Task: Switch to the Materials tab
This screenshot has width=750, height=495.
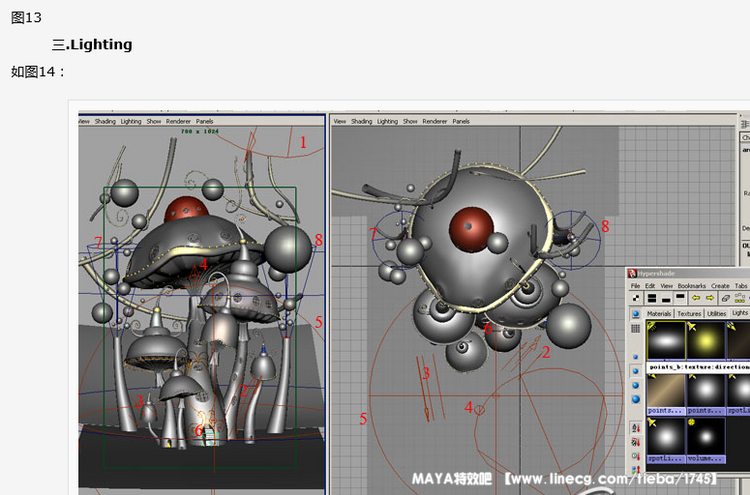Action: pyautogui.click(x=659, y=314)
